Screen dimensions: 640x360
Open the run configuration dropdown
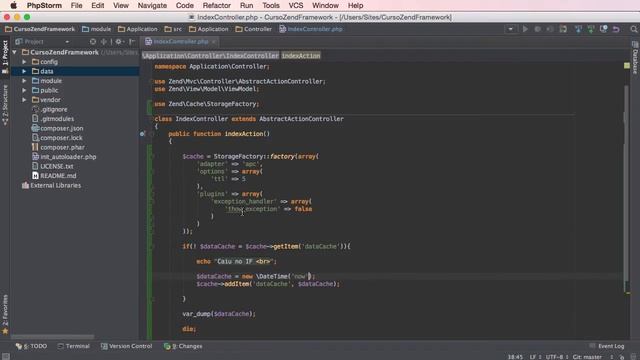point(510,29)
